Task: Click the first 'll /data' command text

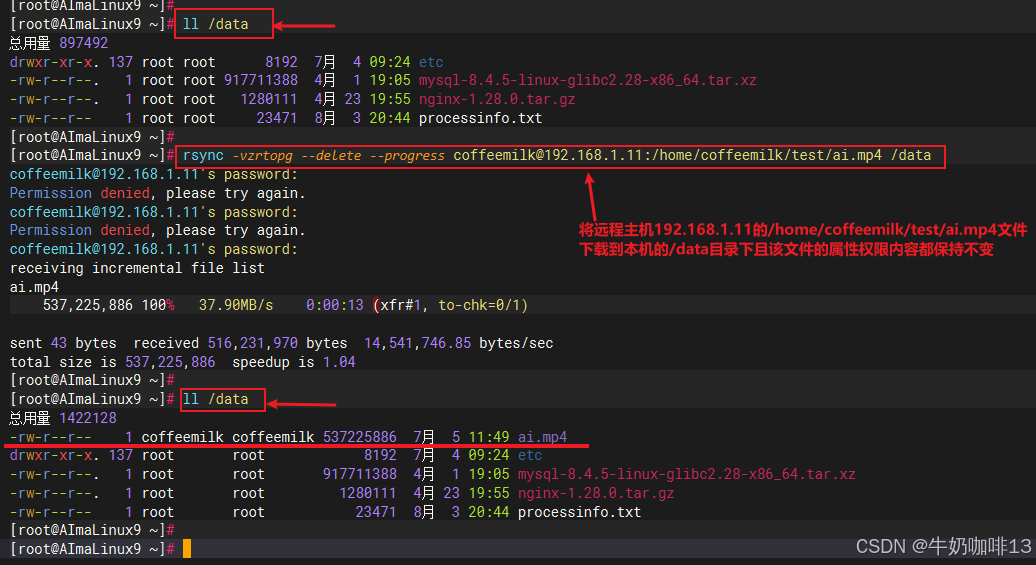Action: [215, 24]
